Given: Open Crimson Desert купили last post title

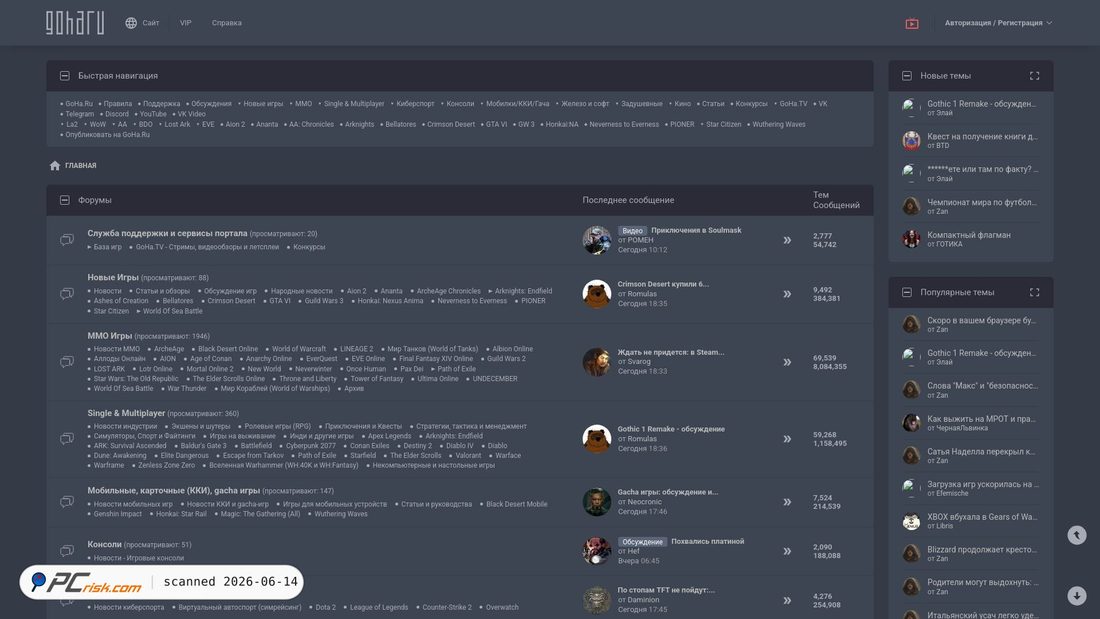Looking at the screenshot, I should point(663,284).
